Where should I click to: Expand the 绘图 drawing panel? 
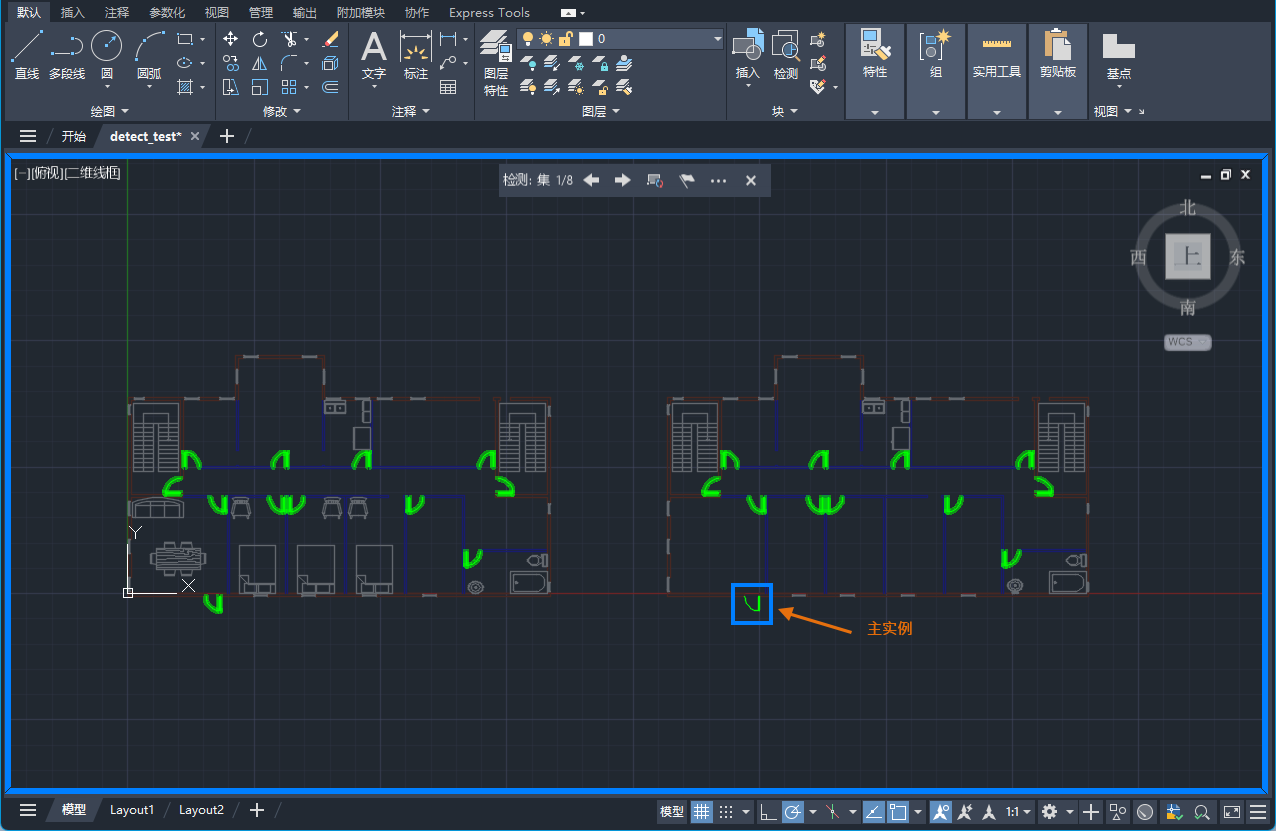click(x=110, y=110)
